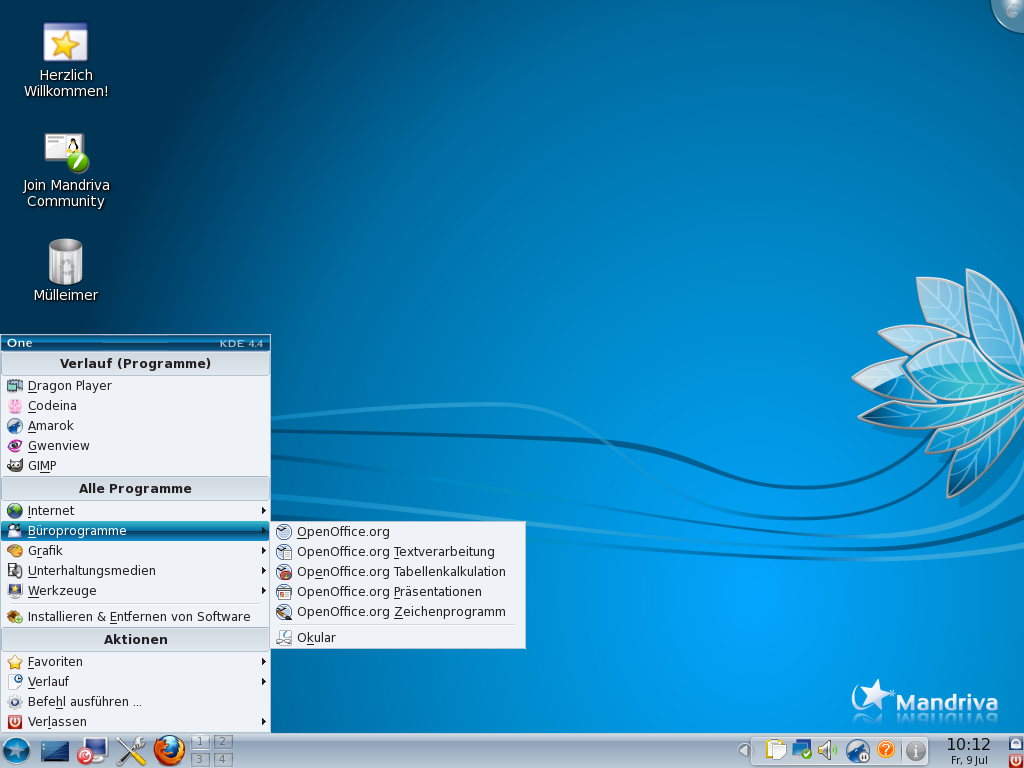Click the Mandriva star menu launcher
Screen dimensions: 1024x768
click(x=16, y=750)
